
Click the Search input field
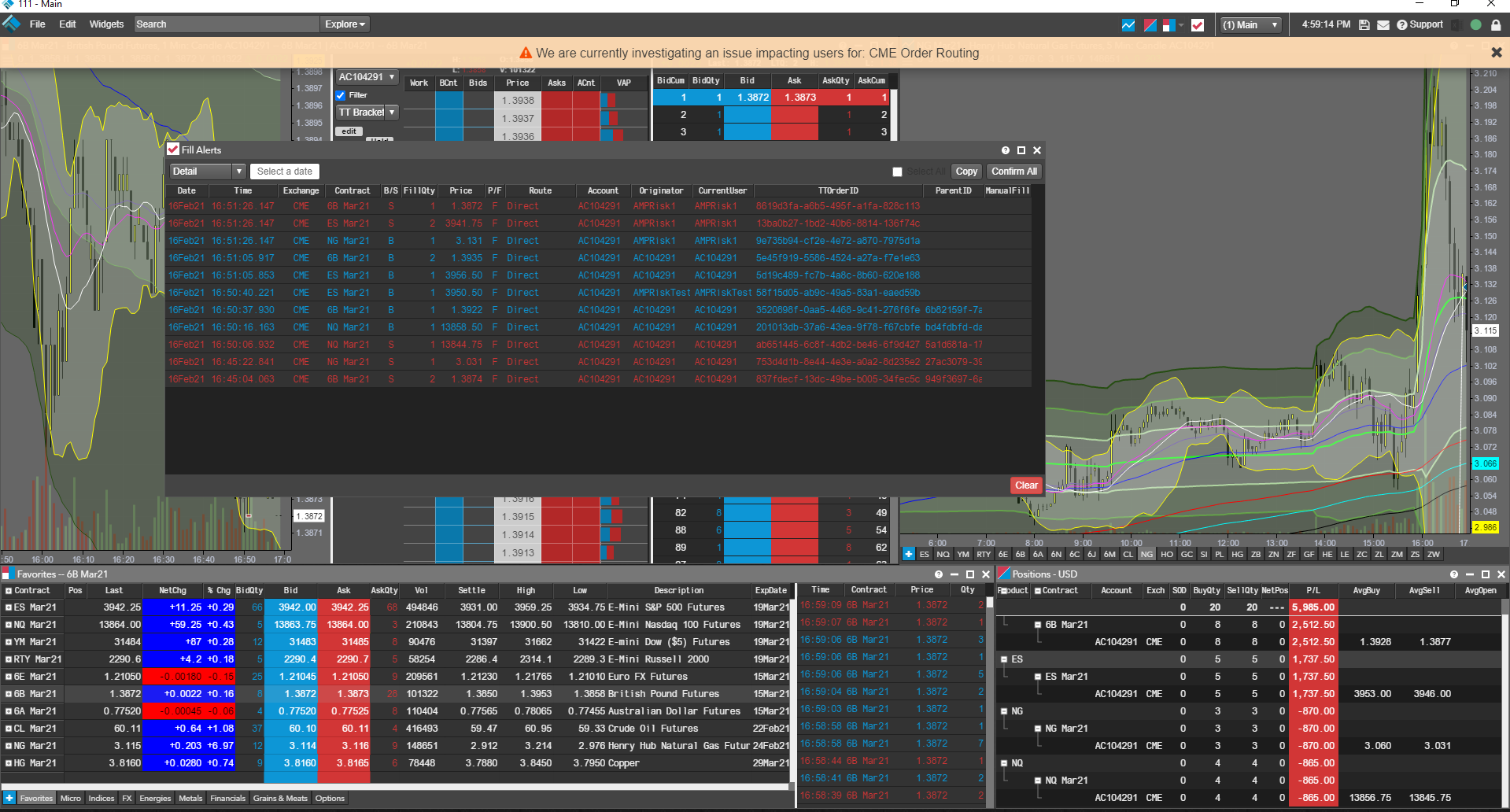[x=227, y=24]
